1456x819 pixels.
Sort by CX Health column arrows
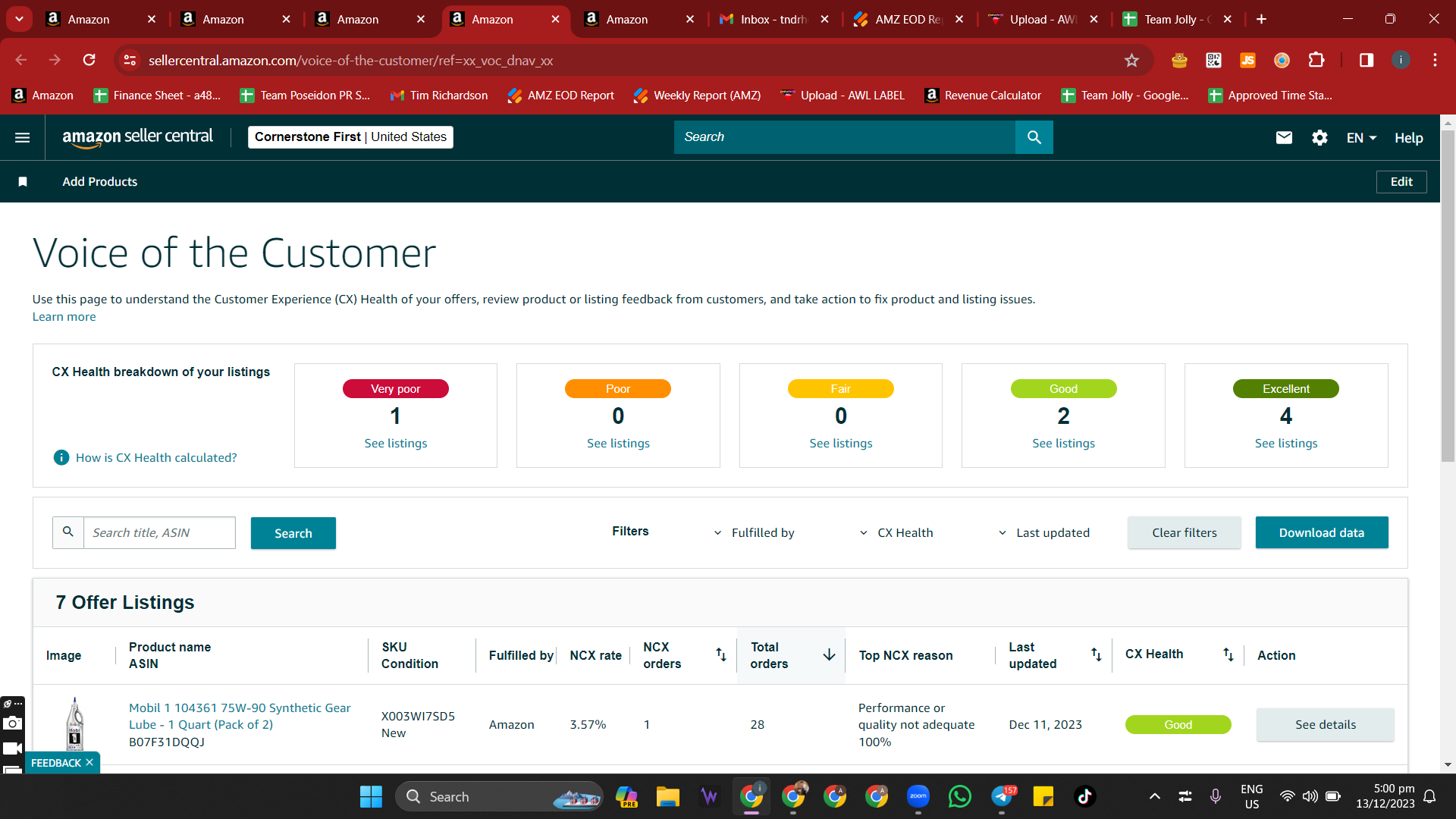[x=1228, y=654]
